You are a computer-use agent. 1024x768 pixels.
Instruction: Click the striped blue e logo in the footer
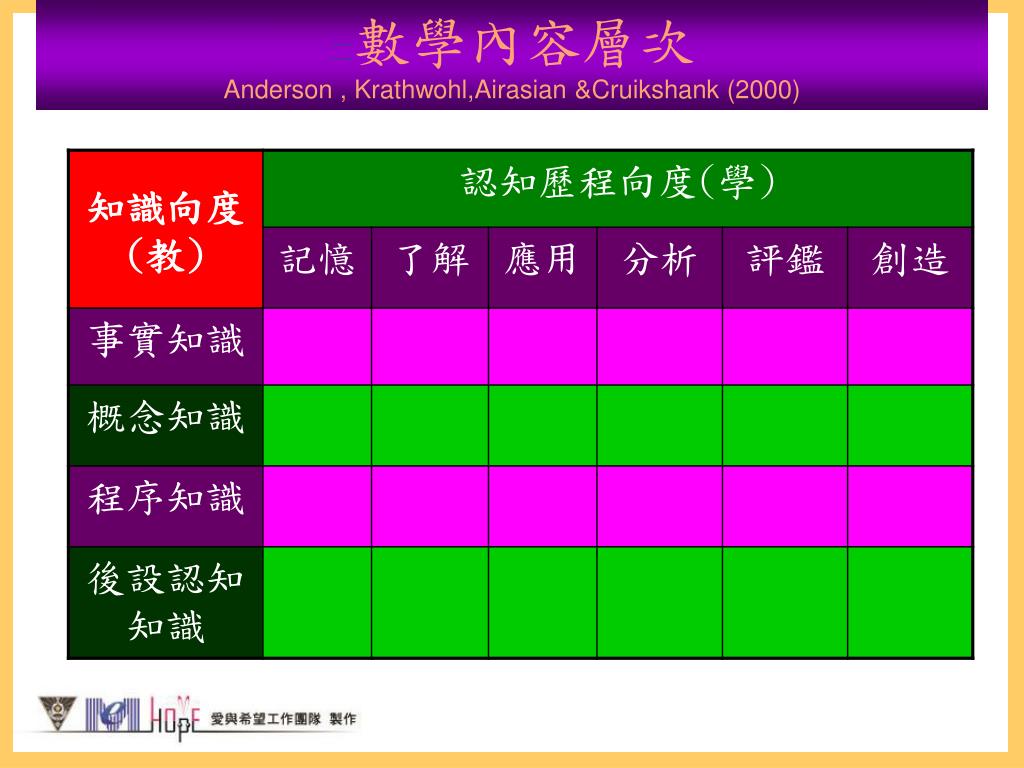(x=112, y=715)
